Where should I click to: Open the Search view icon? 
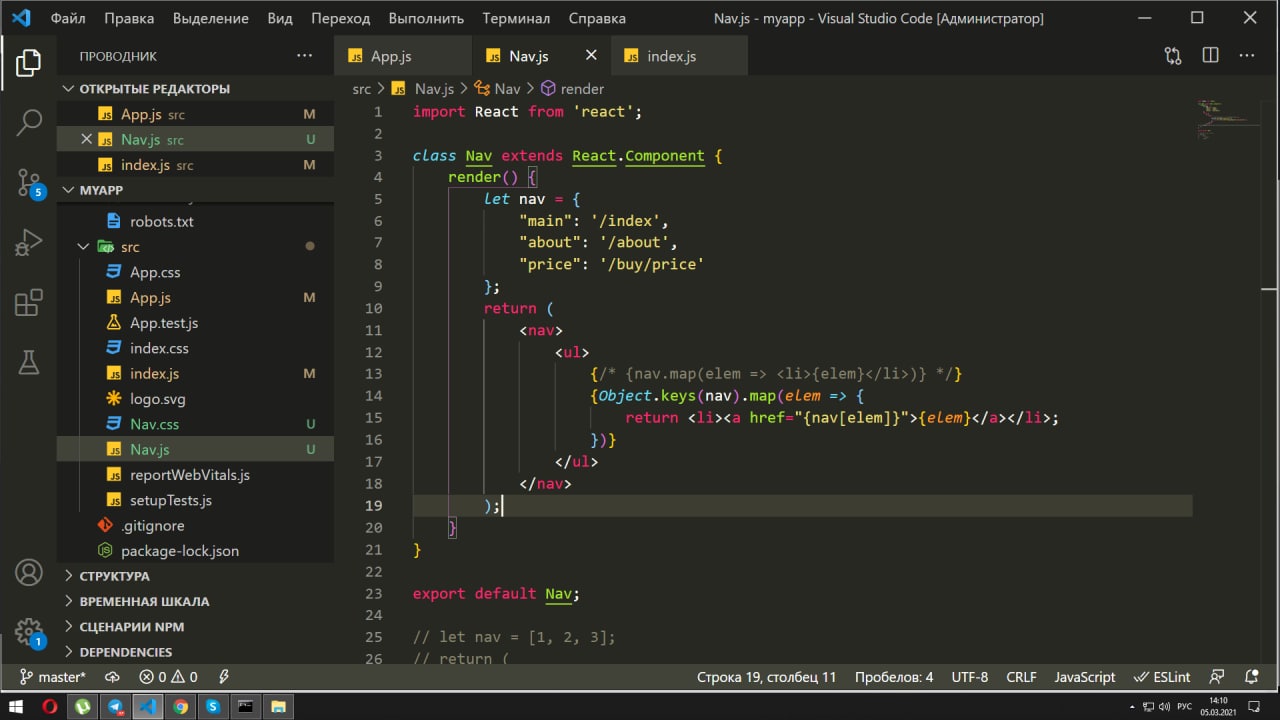click(x=29, y=123)
